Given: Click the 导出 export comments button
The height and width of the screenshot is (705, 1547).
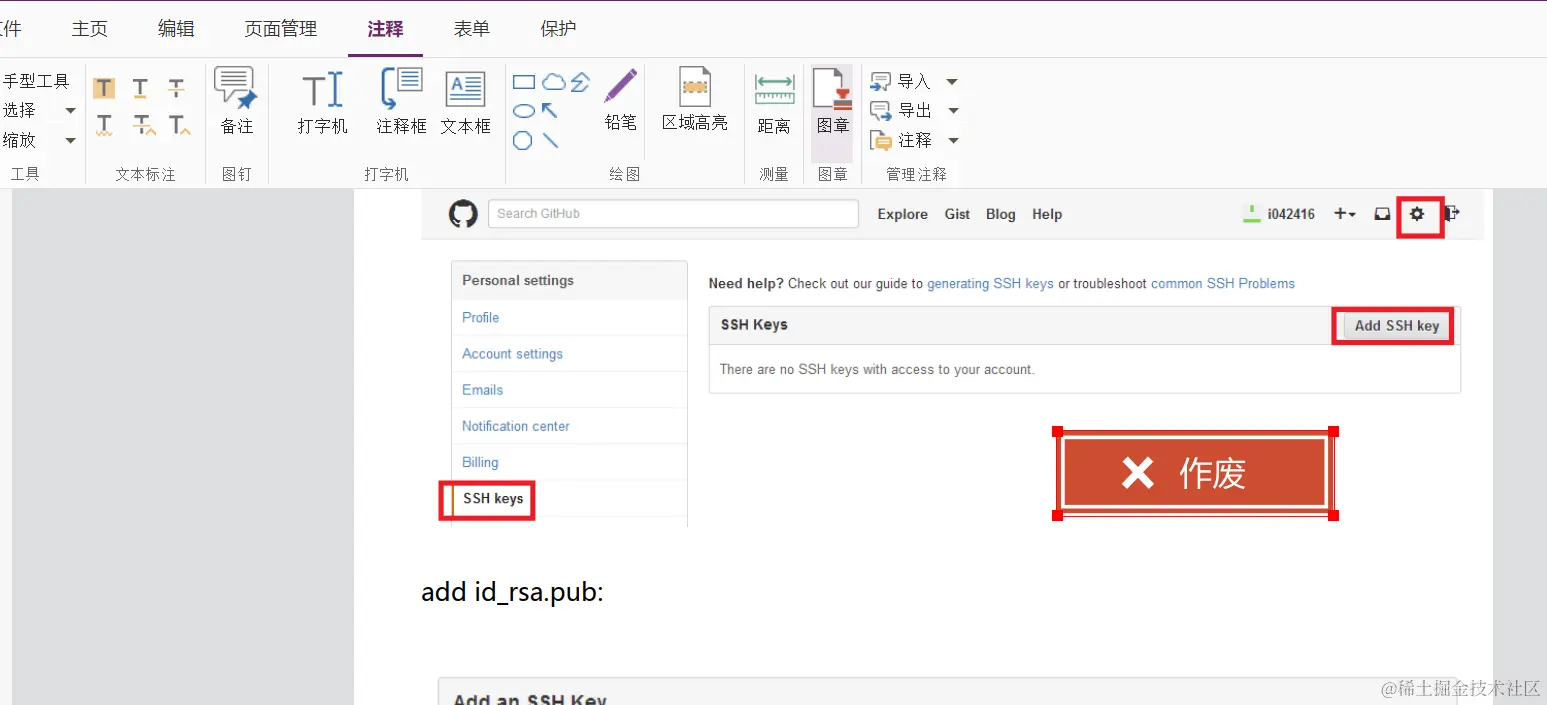Looking at the screenshot, I should click(901, 111).
